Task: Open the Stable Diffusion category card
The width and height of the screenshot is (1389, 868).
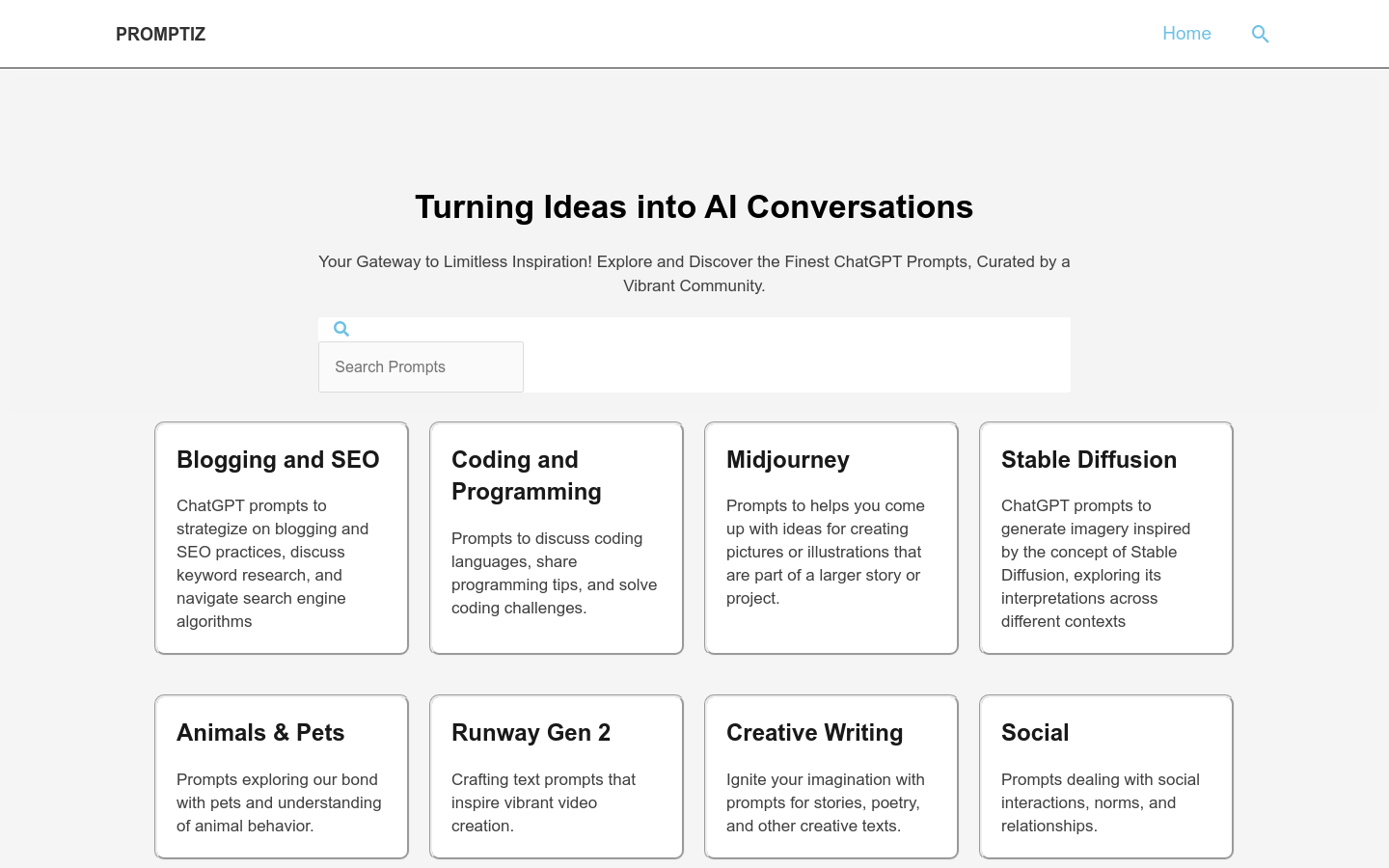Action: [1106, 538]
